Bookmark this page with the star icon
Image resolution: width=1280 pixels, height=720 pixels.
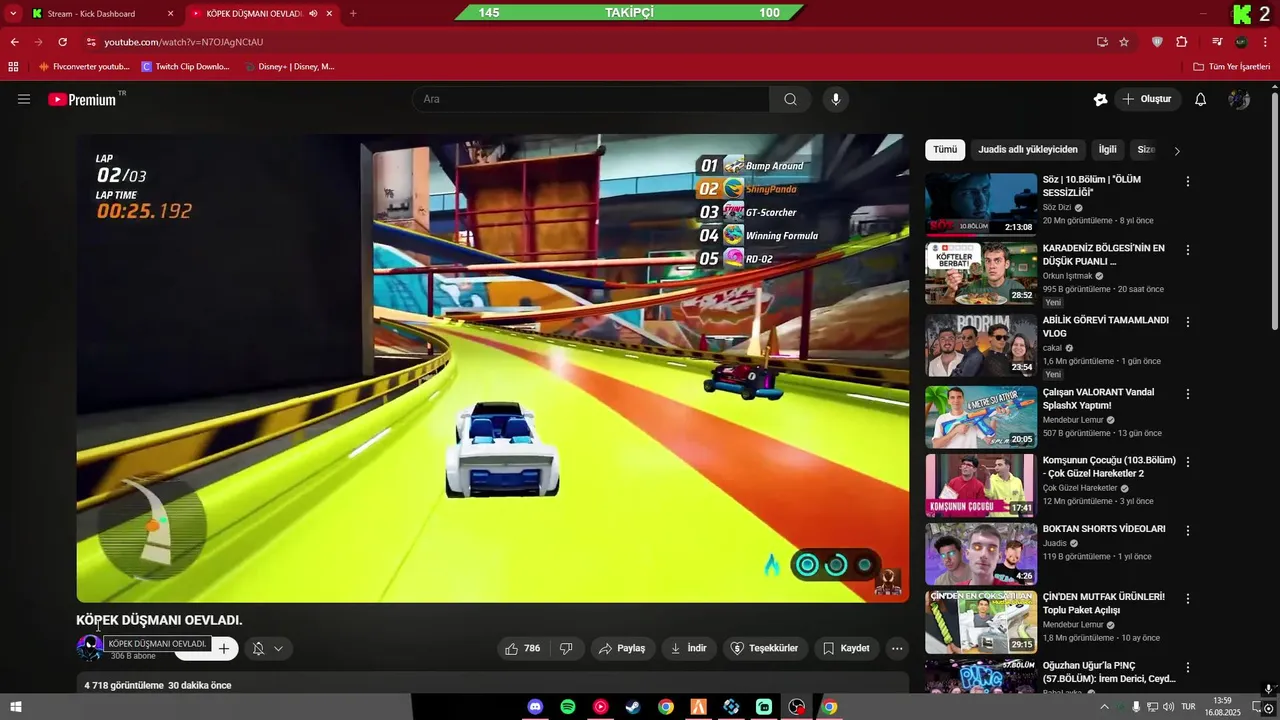[1124, 42]
